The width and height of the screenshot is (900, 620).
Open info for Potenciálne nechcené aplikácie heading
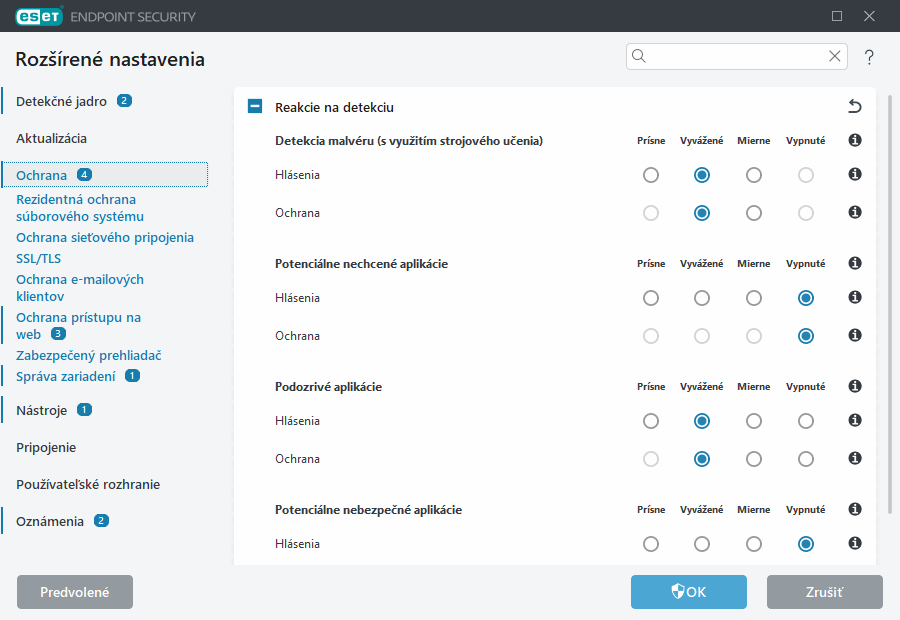pos(855,263)
